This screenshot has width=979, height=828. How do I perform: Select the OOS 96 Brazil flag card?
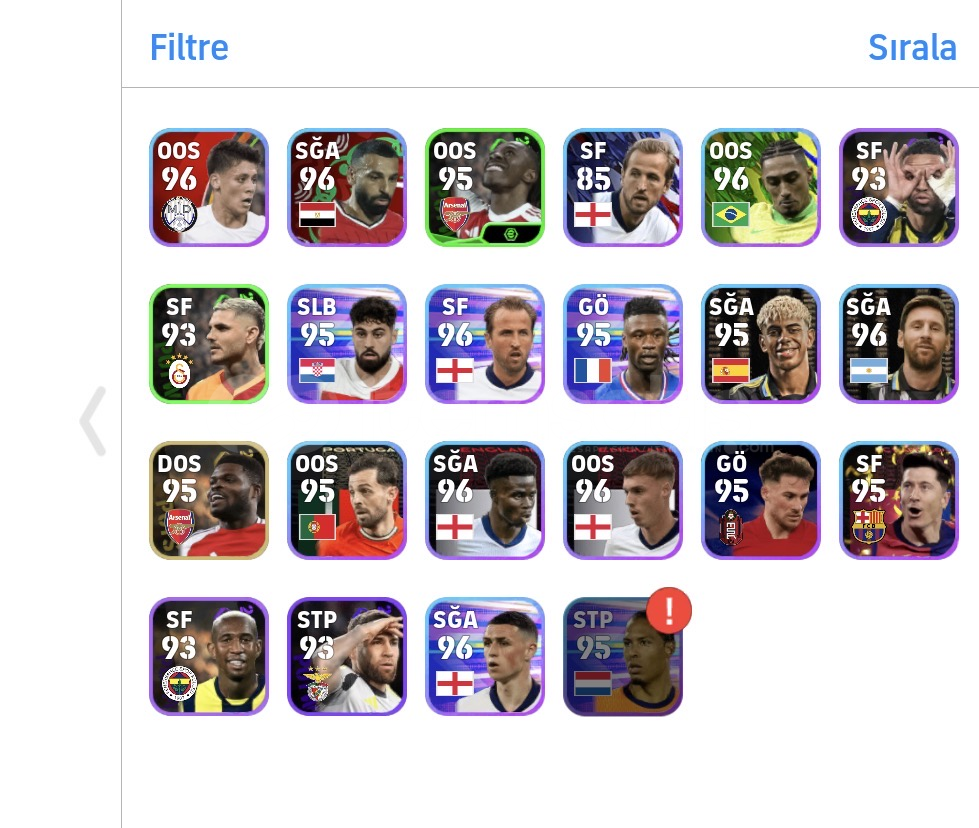pos(761,187)
